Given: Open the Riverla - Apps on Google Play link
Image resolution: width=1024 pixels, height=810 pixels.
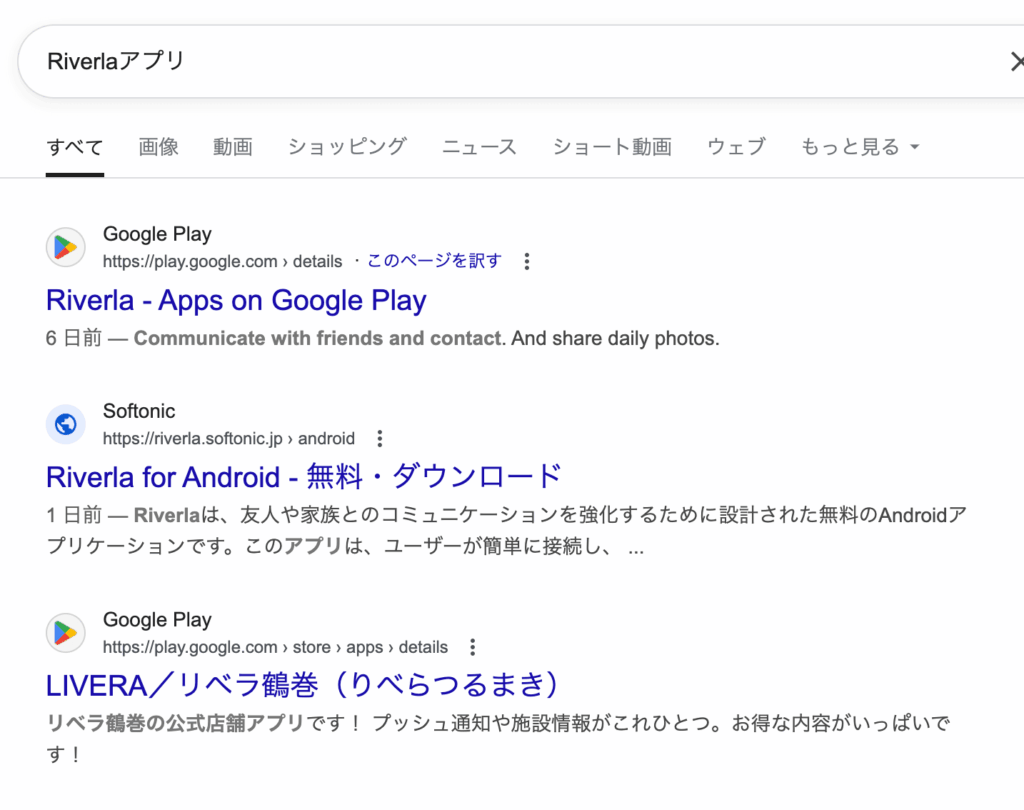Looking at the screenshot, I should [x=236, y=300].
